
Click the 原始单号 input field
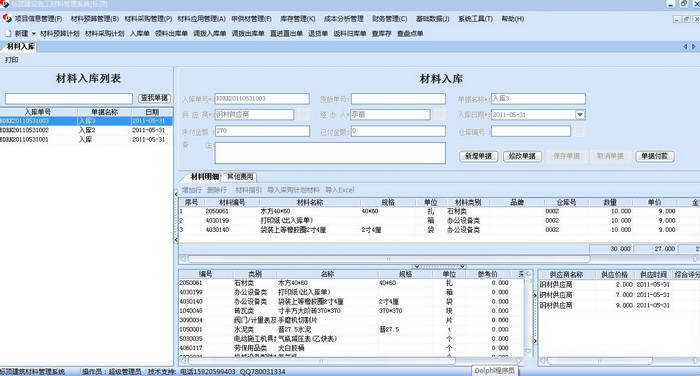pyautogui.click(x=398, y=99)
